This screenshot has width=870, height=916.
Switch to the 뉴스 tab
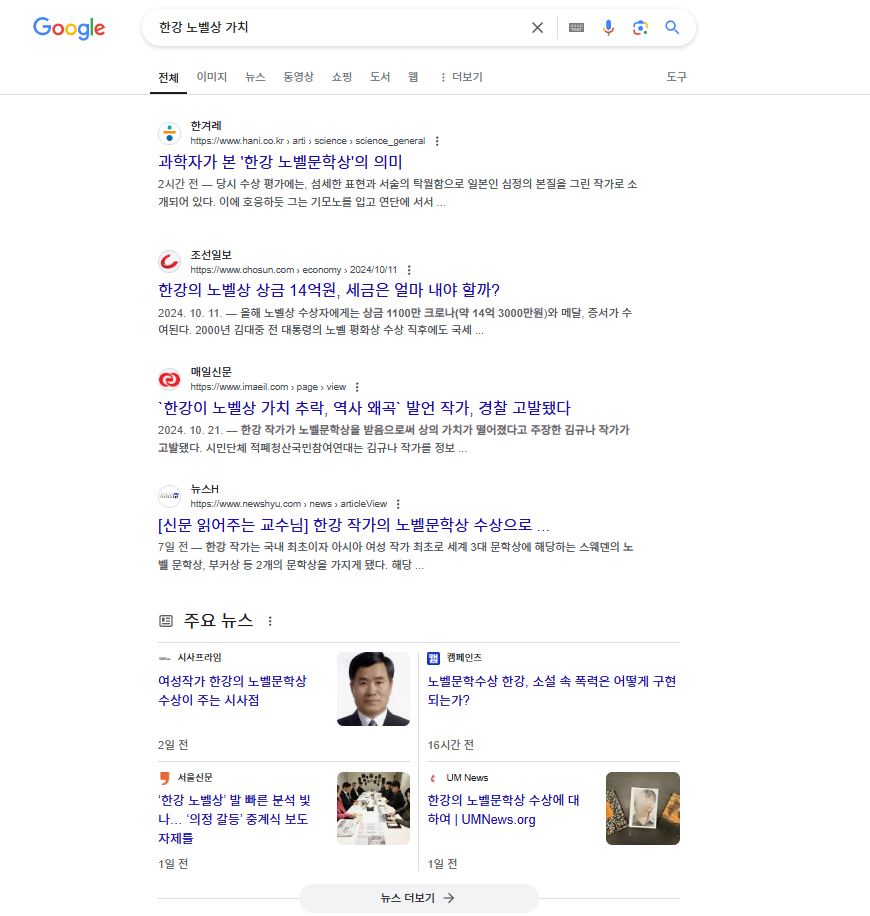(254, 76)
